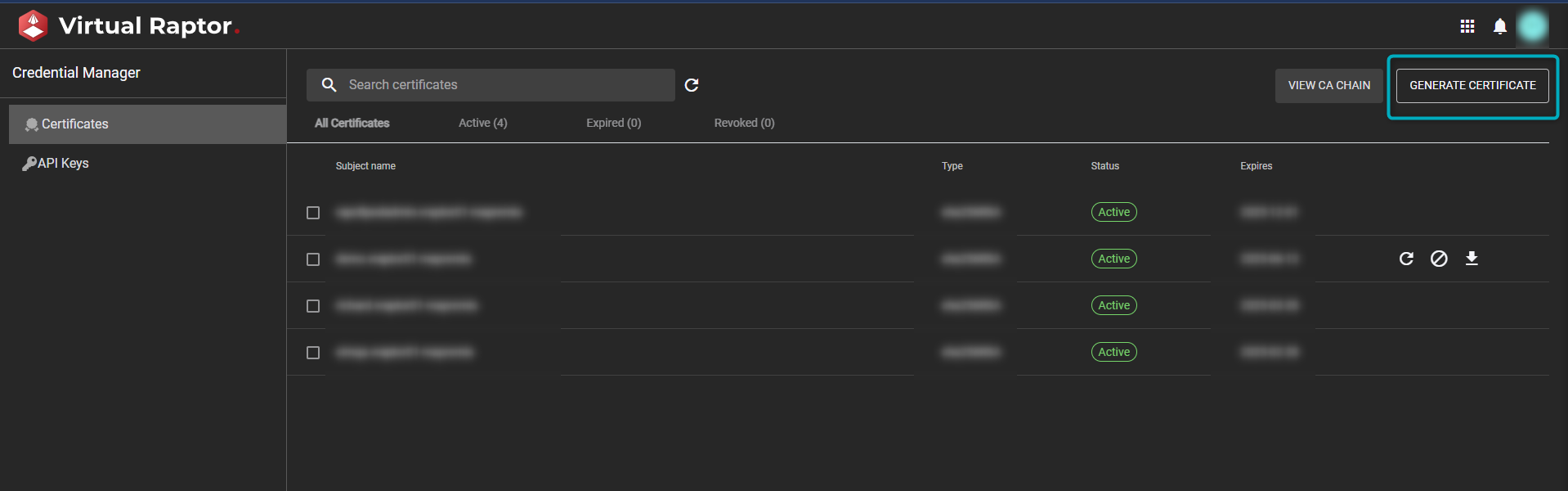Revoke the second row certificate
Viewport: 1568px width, 491px height.
tap(1439, 259)
